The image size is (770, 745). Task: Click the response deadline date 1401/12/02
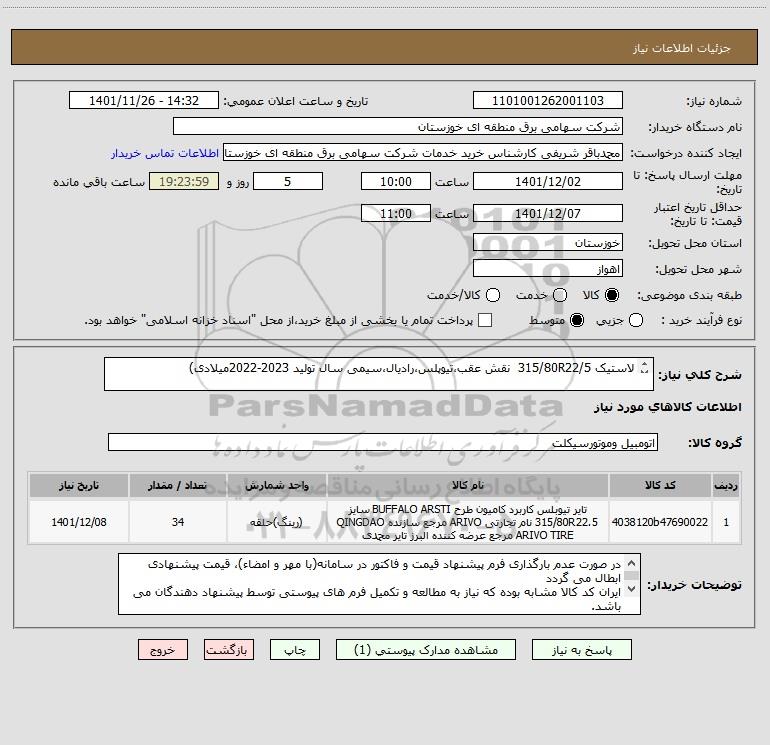click(x=548, y=181)
